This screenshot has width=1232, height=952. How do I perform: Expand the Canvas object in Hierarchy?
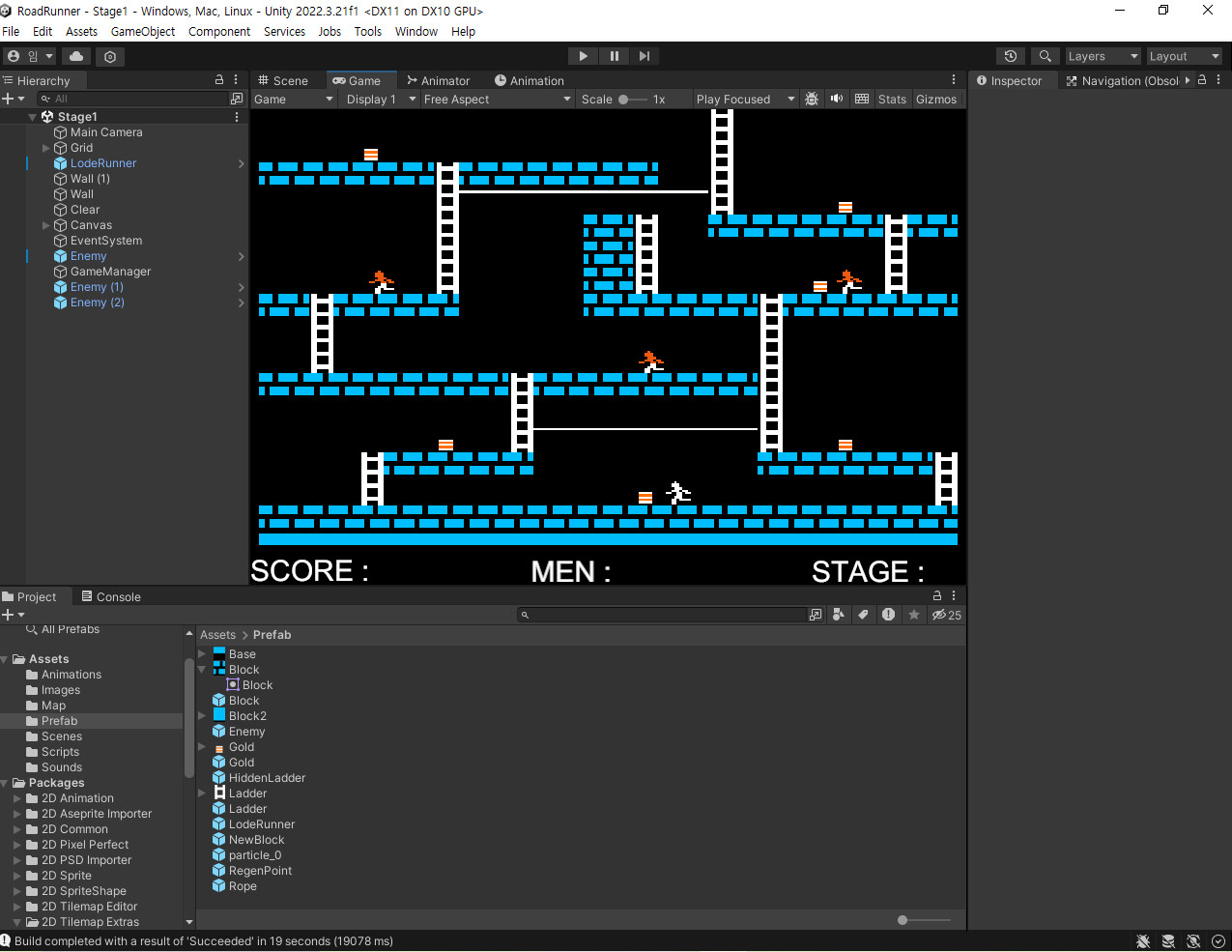45,225
